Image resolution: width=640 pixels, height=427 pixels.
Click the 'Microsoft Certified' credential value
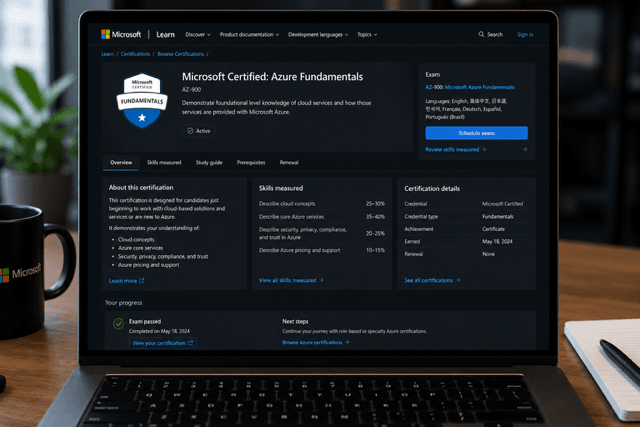tap(502, 204)
